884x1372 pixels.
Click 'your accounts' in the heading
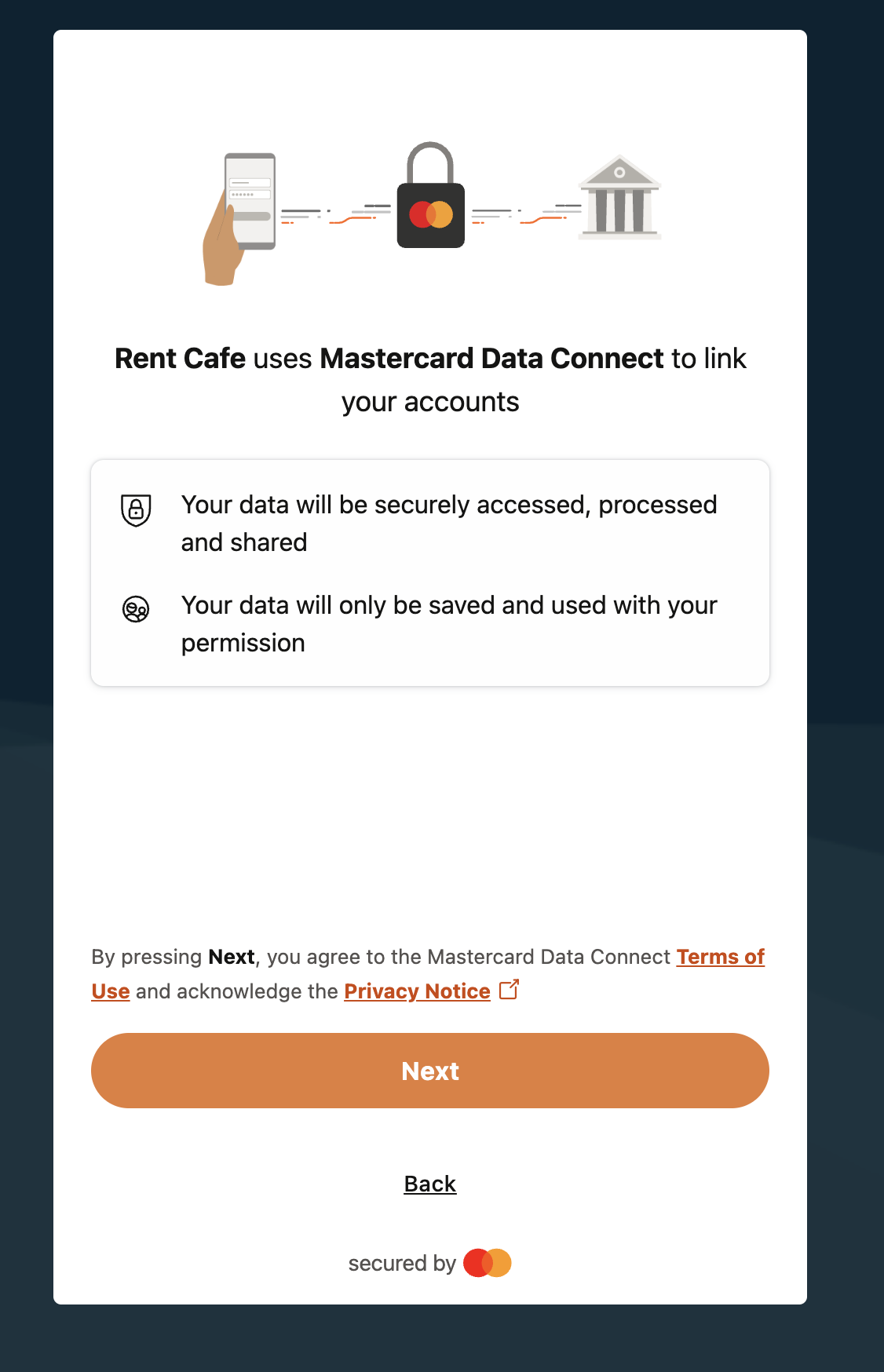point(430,402)
